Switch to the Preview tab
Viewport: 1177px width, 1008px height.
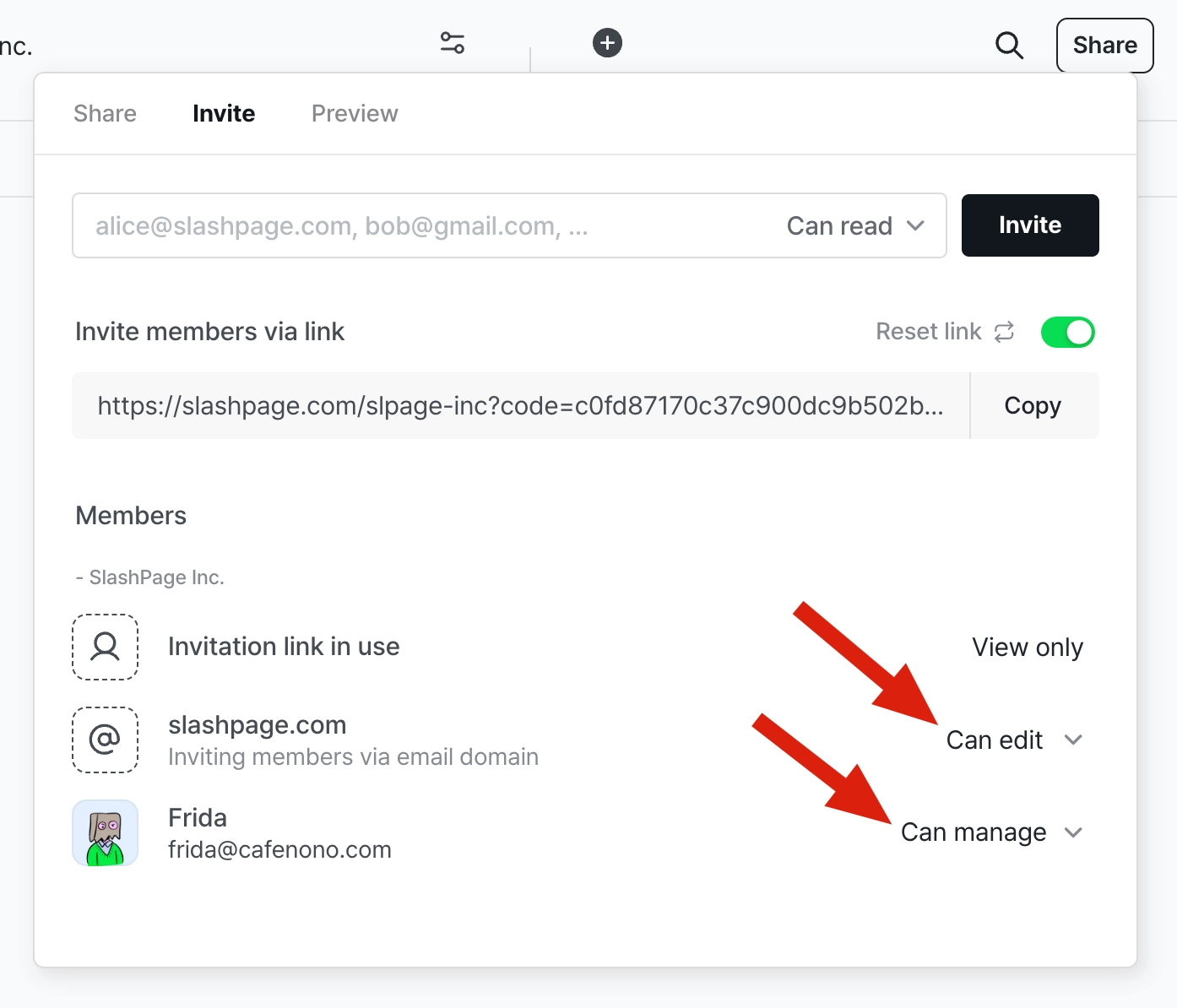coord(355,113)
